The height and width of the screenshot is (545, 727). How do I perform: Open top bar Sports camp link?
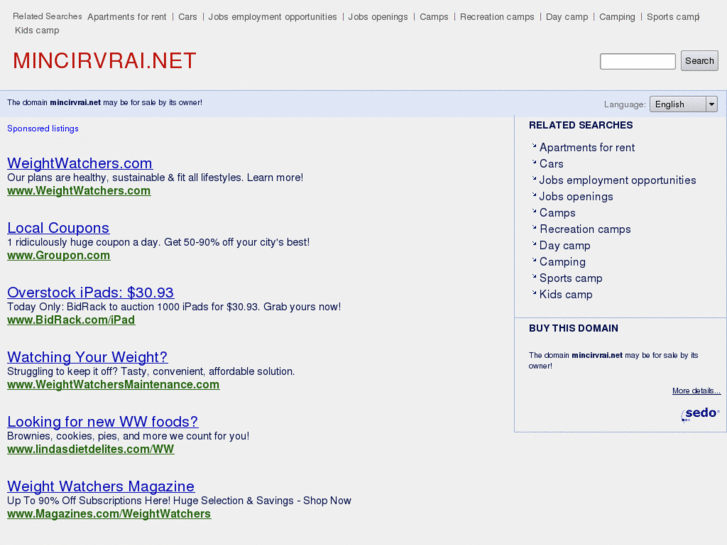pos(673,17)
